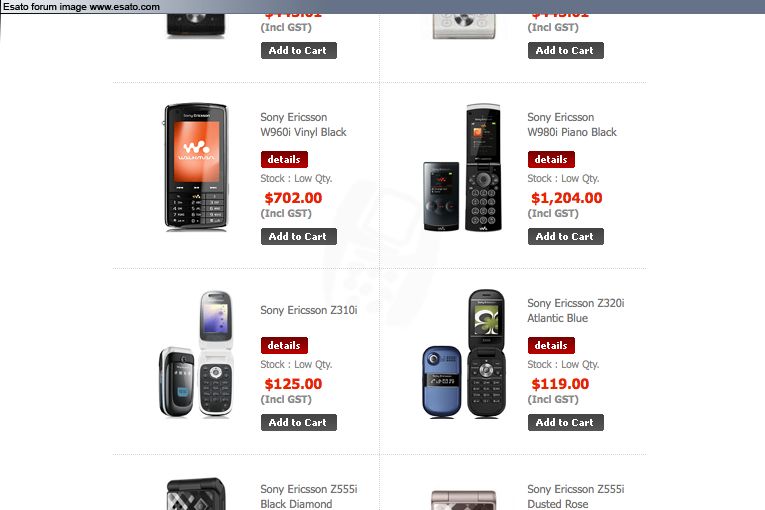Click the W980i Piano Black phone image
Viewport: 765px width, 510px height.
[462, 167]
